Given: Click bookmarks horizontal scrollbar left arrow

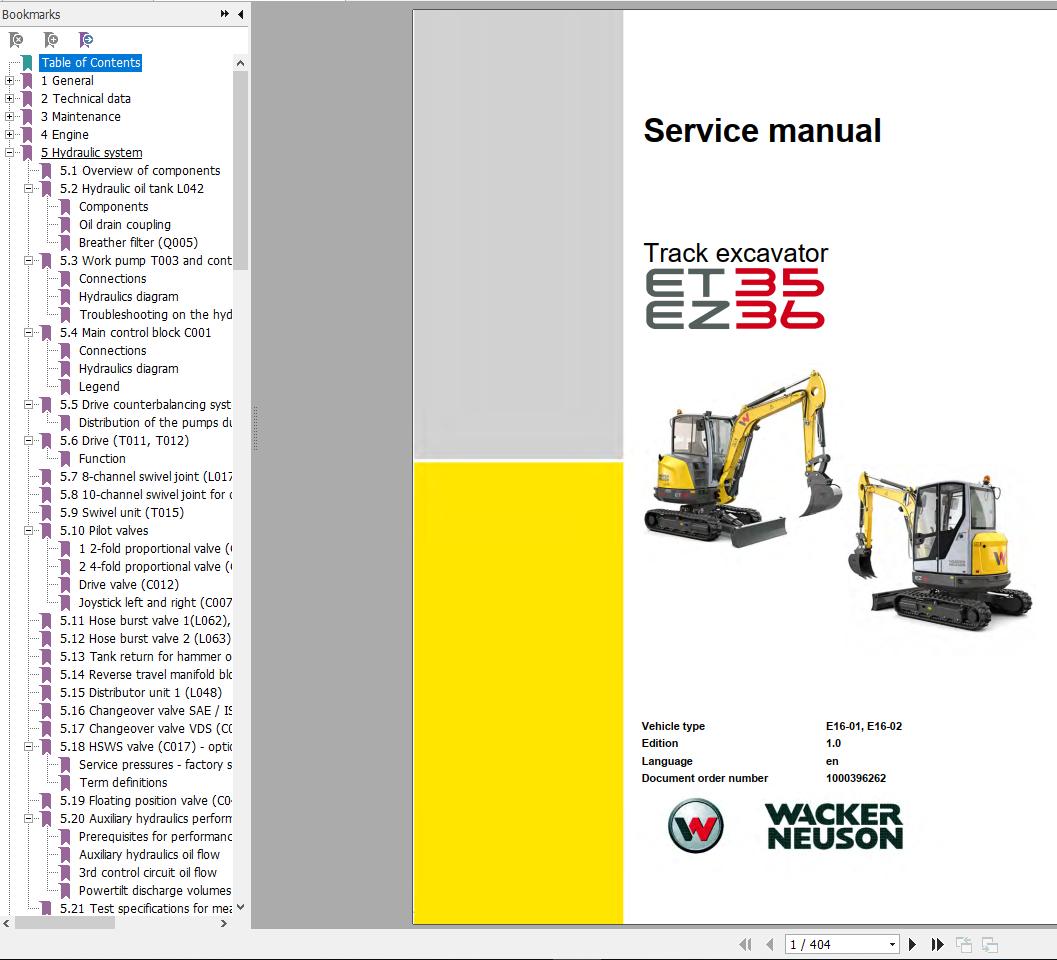Looking at the screenshot, I should (x=7, y=924).
